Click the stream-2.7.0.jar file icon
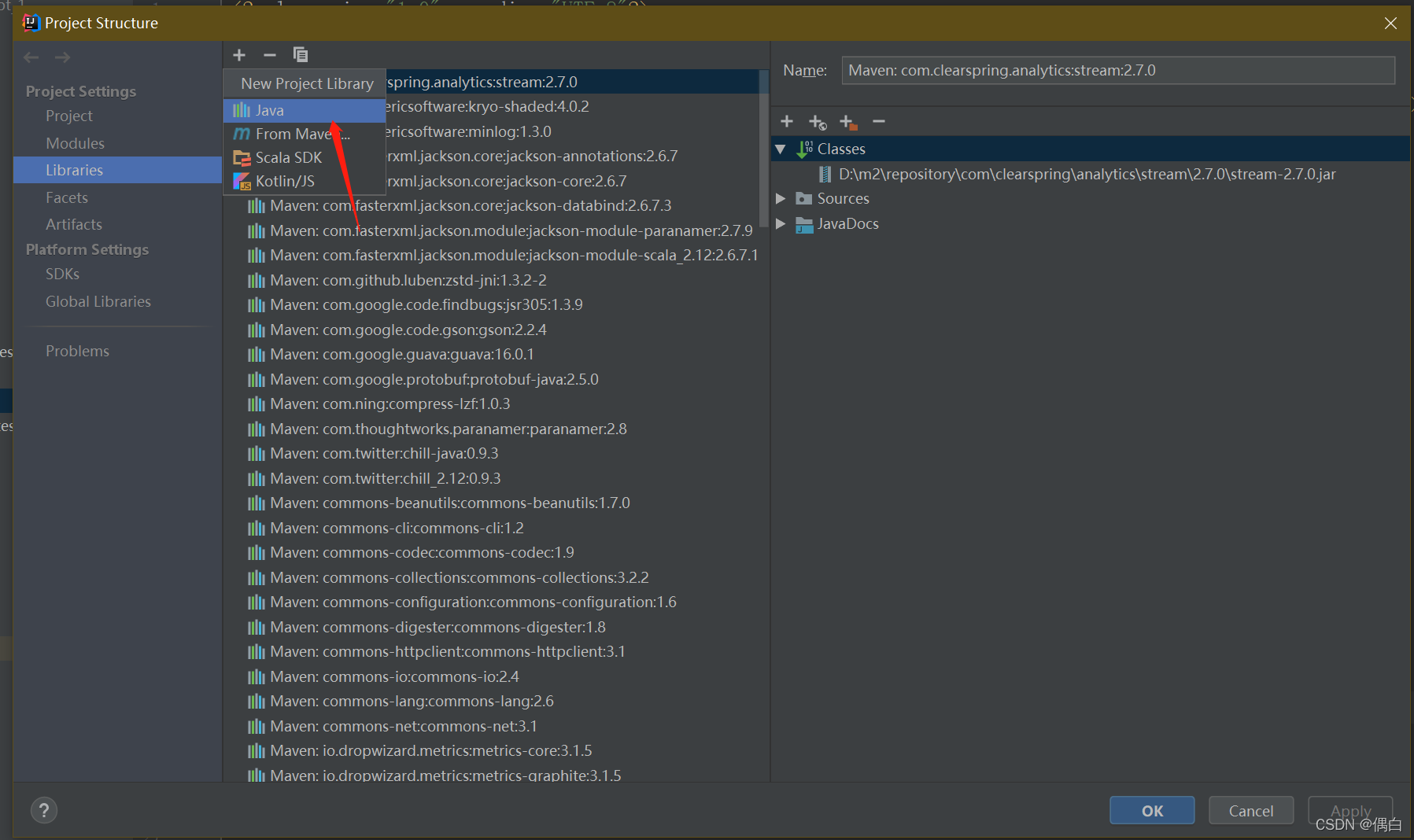1414x840 pixels. pyautogui.click(x=825, y=174)
